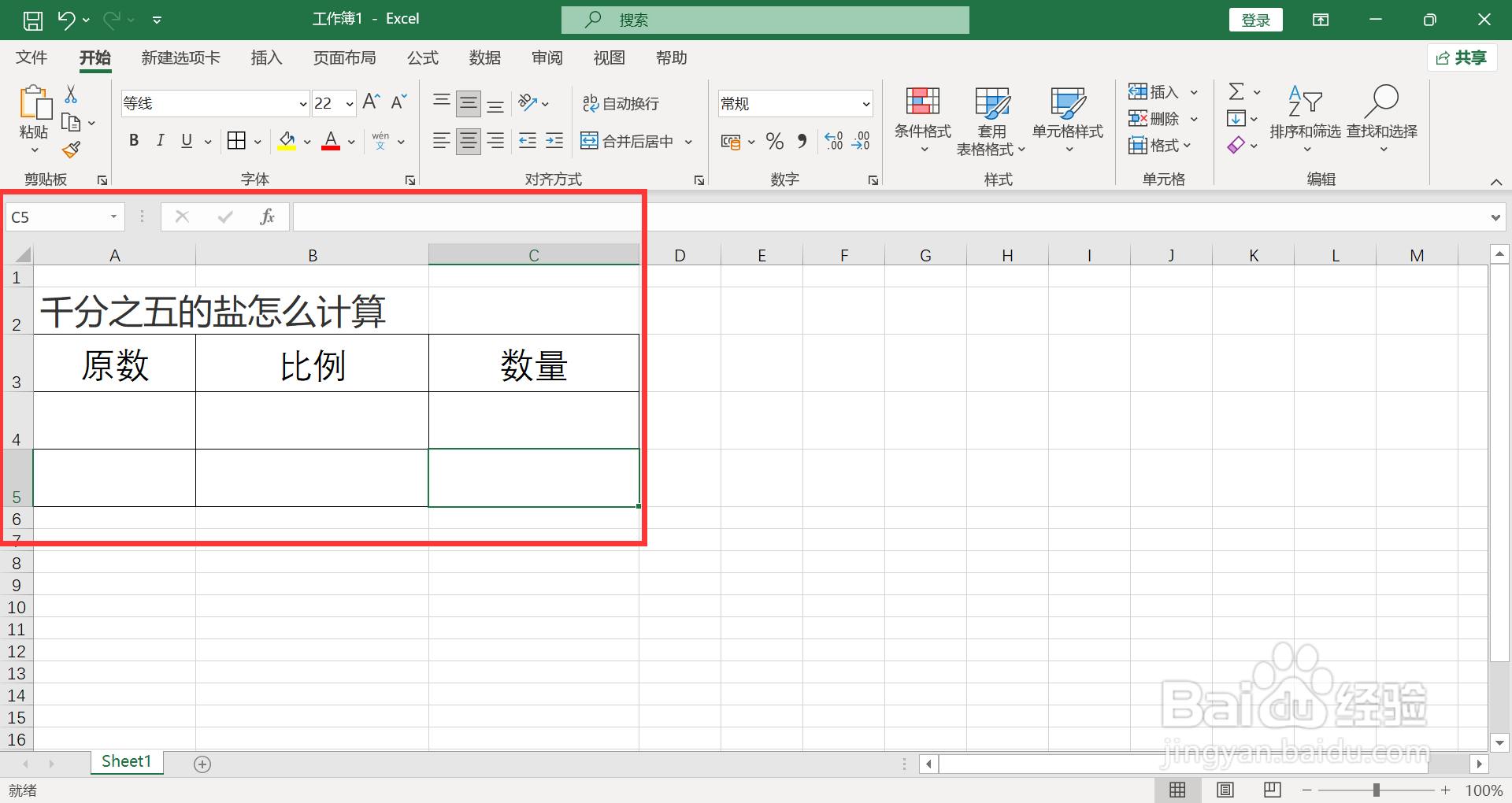Select the Sheet1 tab
Viewport: 1512px width, 803px height.
click(x=127, y=761)
